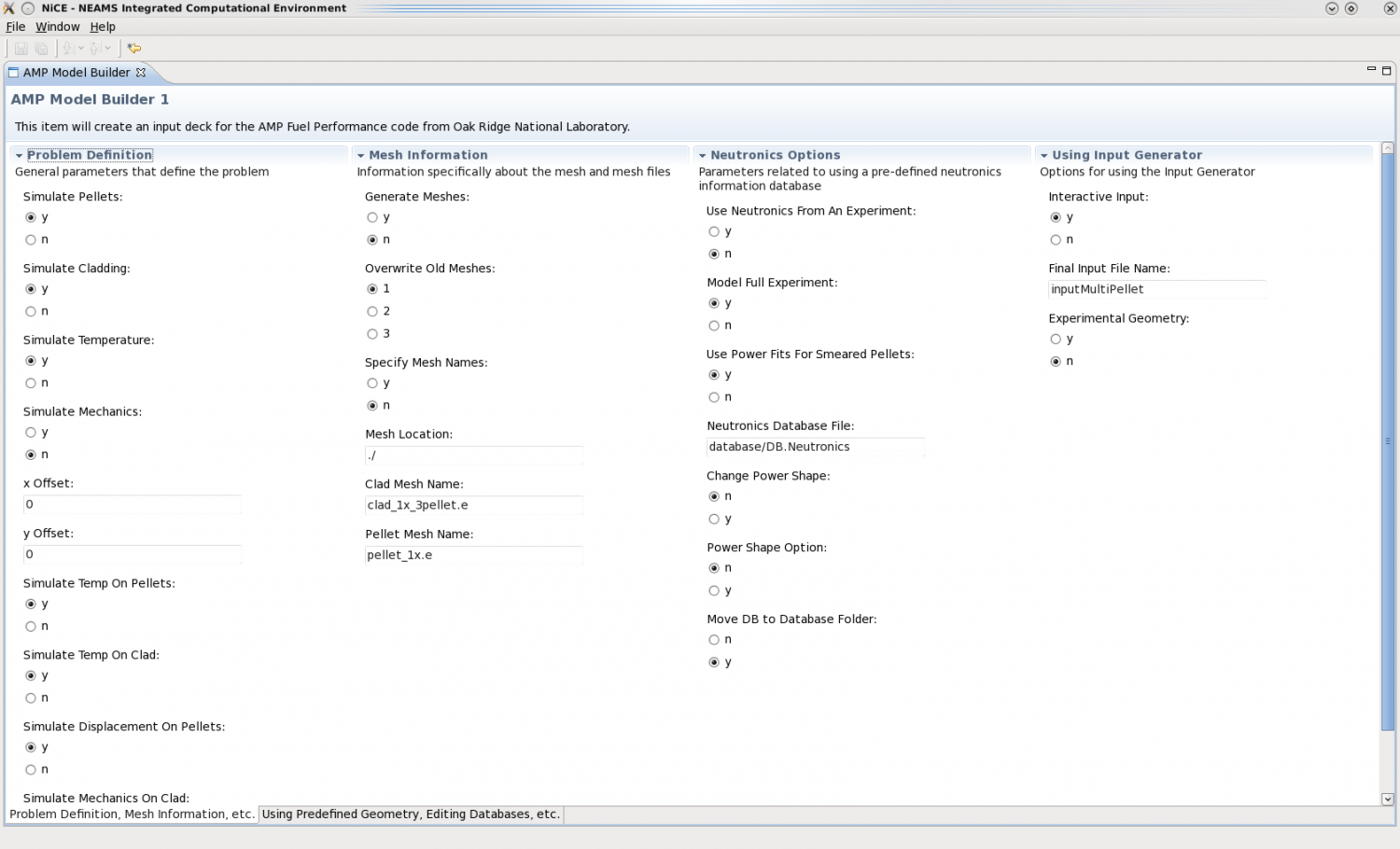This screenshot has width=1400, height=849.
Task: Set Move DB to Database Folder to n
Action: tap(714, 640)
